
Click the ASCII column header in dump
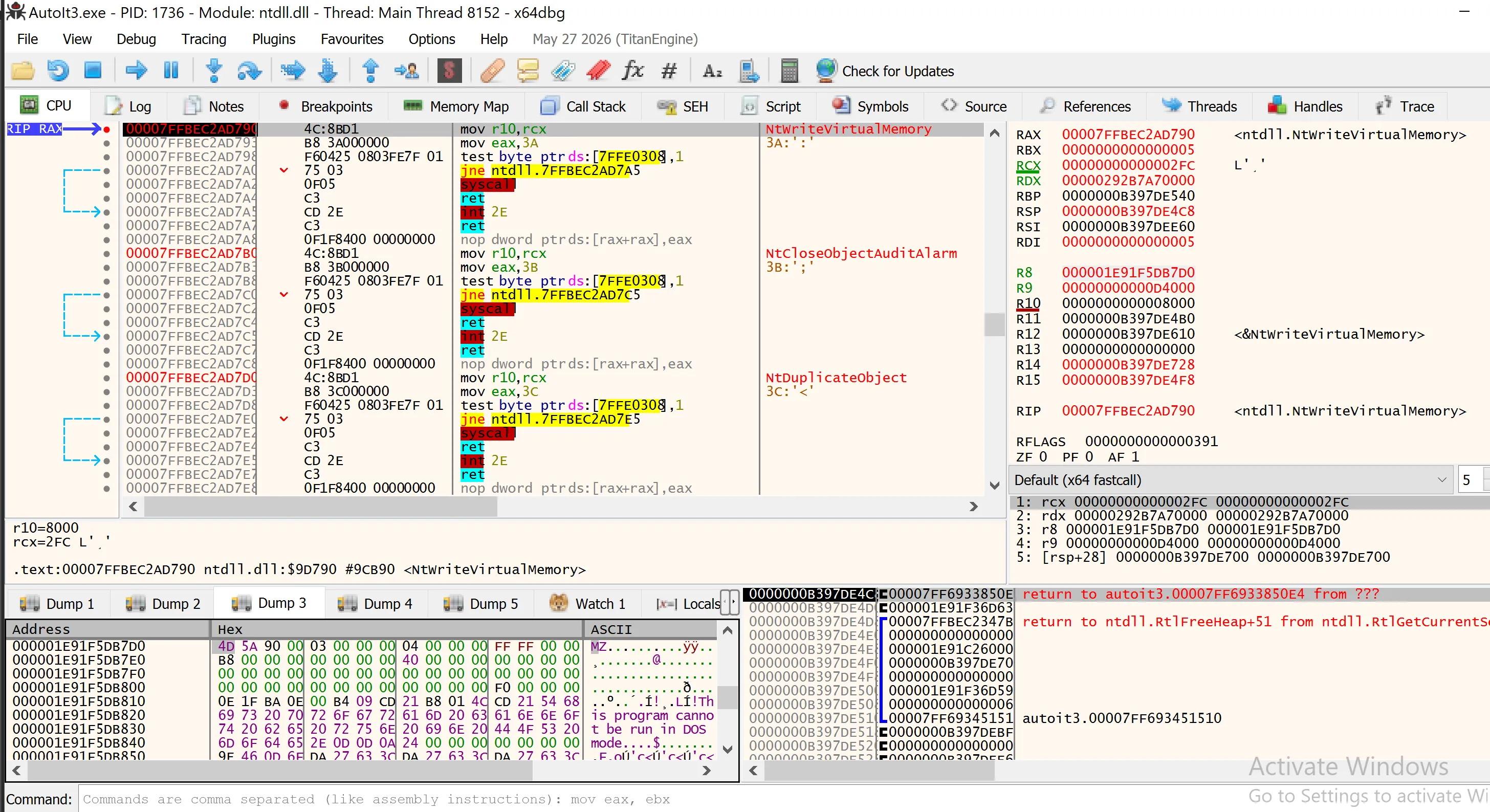(x=651, y=629)
